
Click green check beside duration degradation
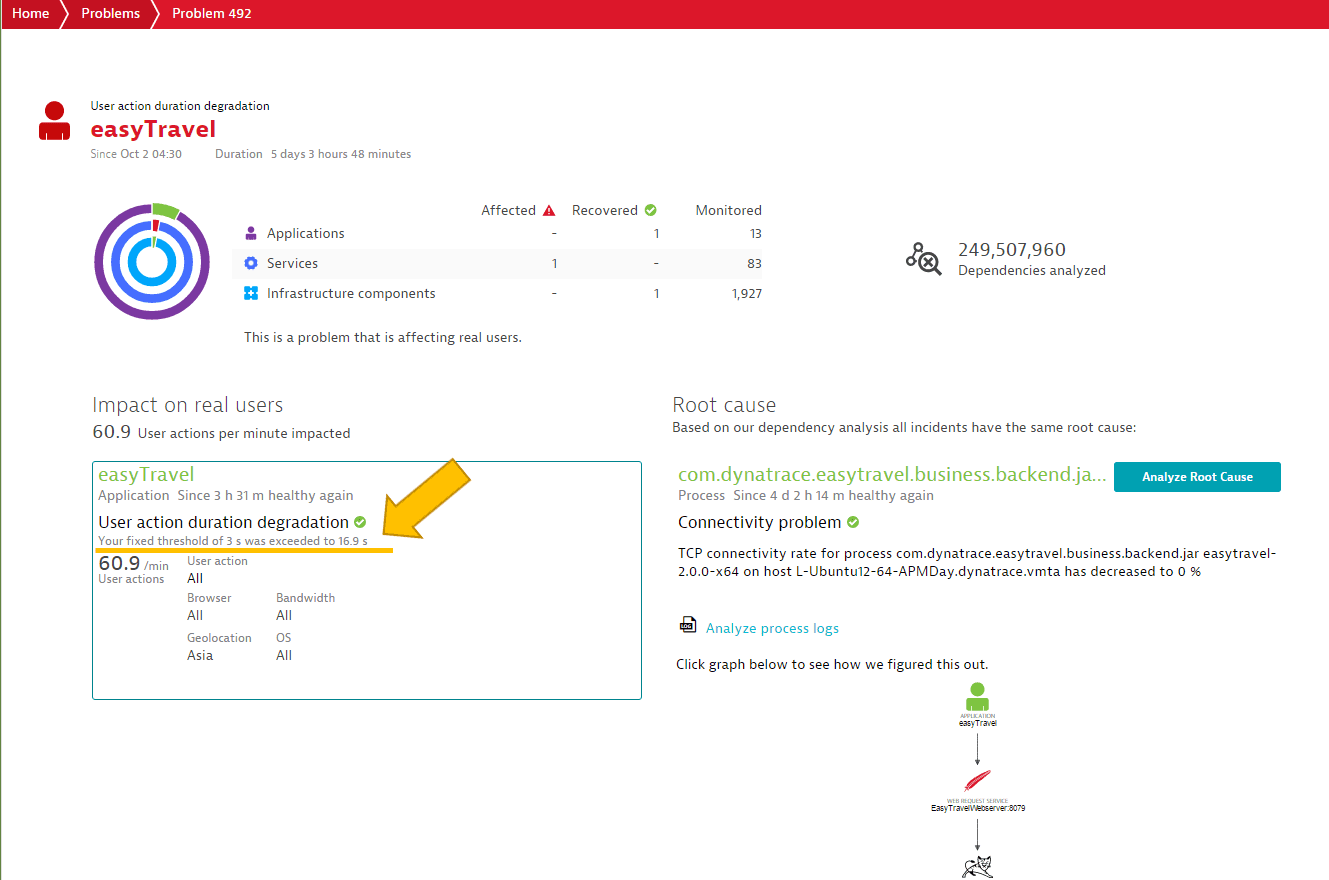tap(360, 522)
